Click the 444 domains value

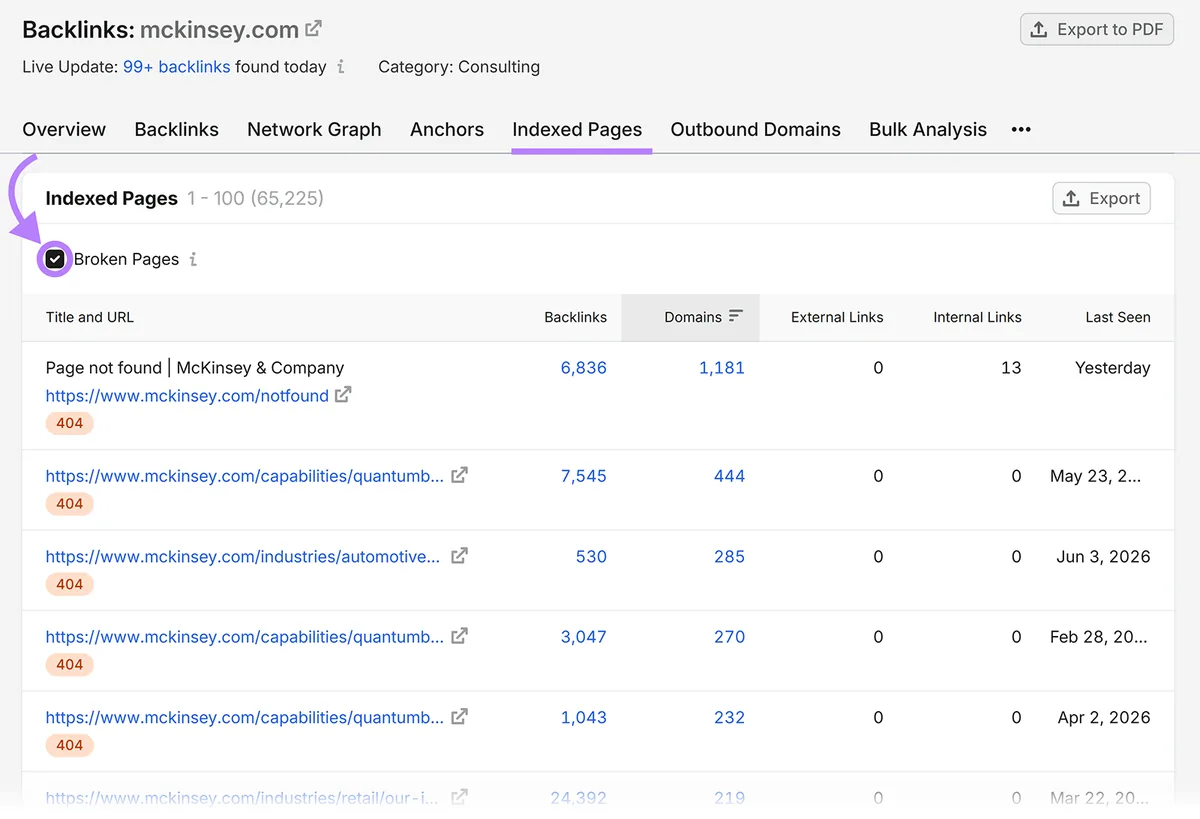[x=729, y=476]
